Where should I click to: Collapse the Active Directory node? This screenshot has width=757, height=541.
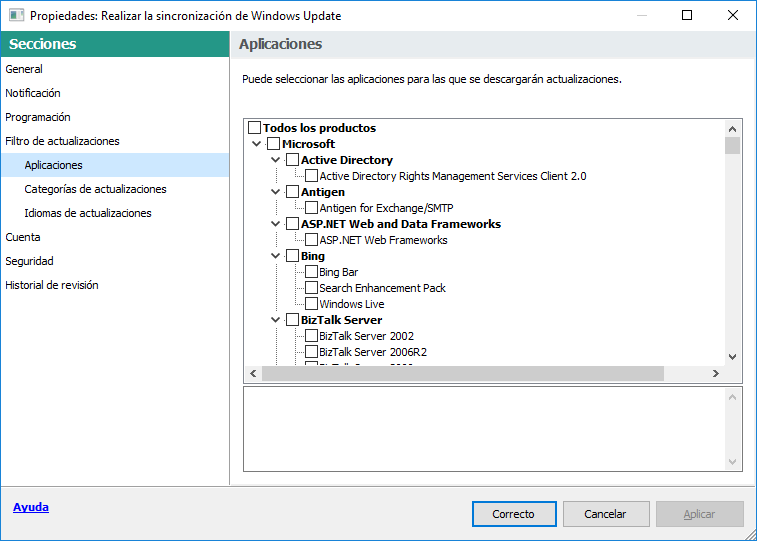point(276,160)
